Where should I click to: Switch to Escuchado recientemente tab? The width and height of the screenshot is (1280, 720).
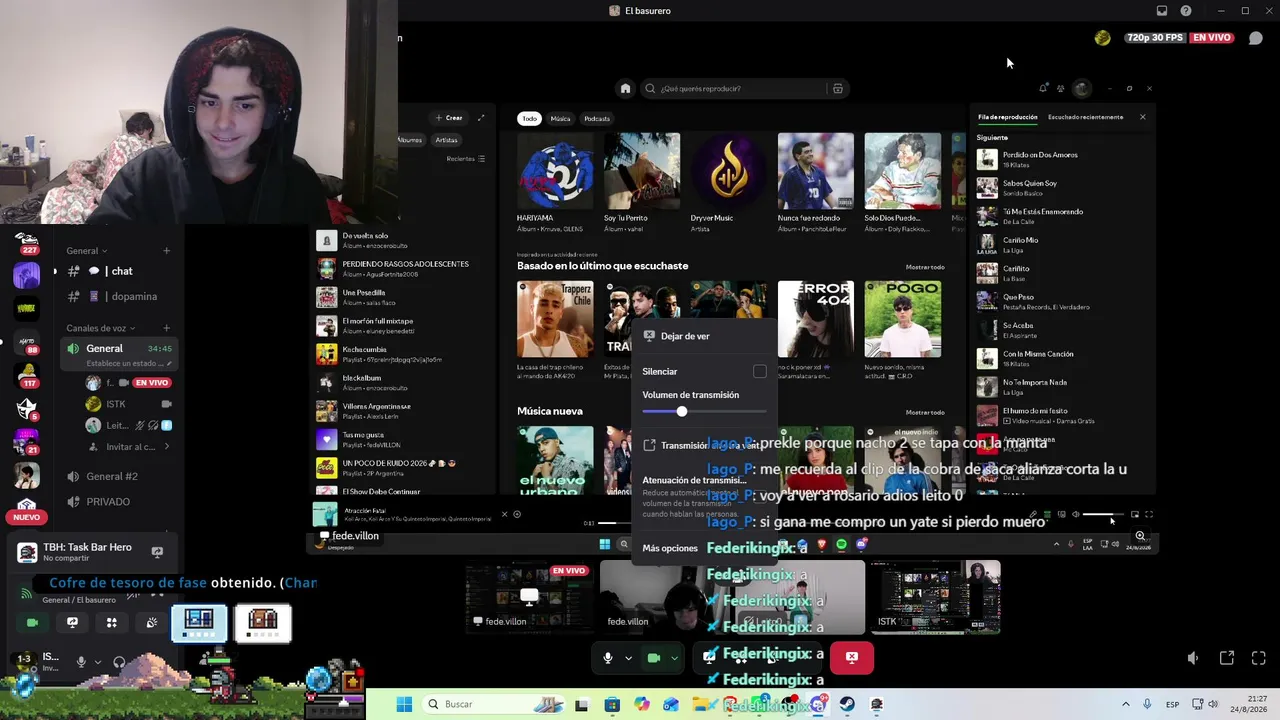(x=1085, y=117)
